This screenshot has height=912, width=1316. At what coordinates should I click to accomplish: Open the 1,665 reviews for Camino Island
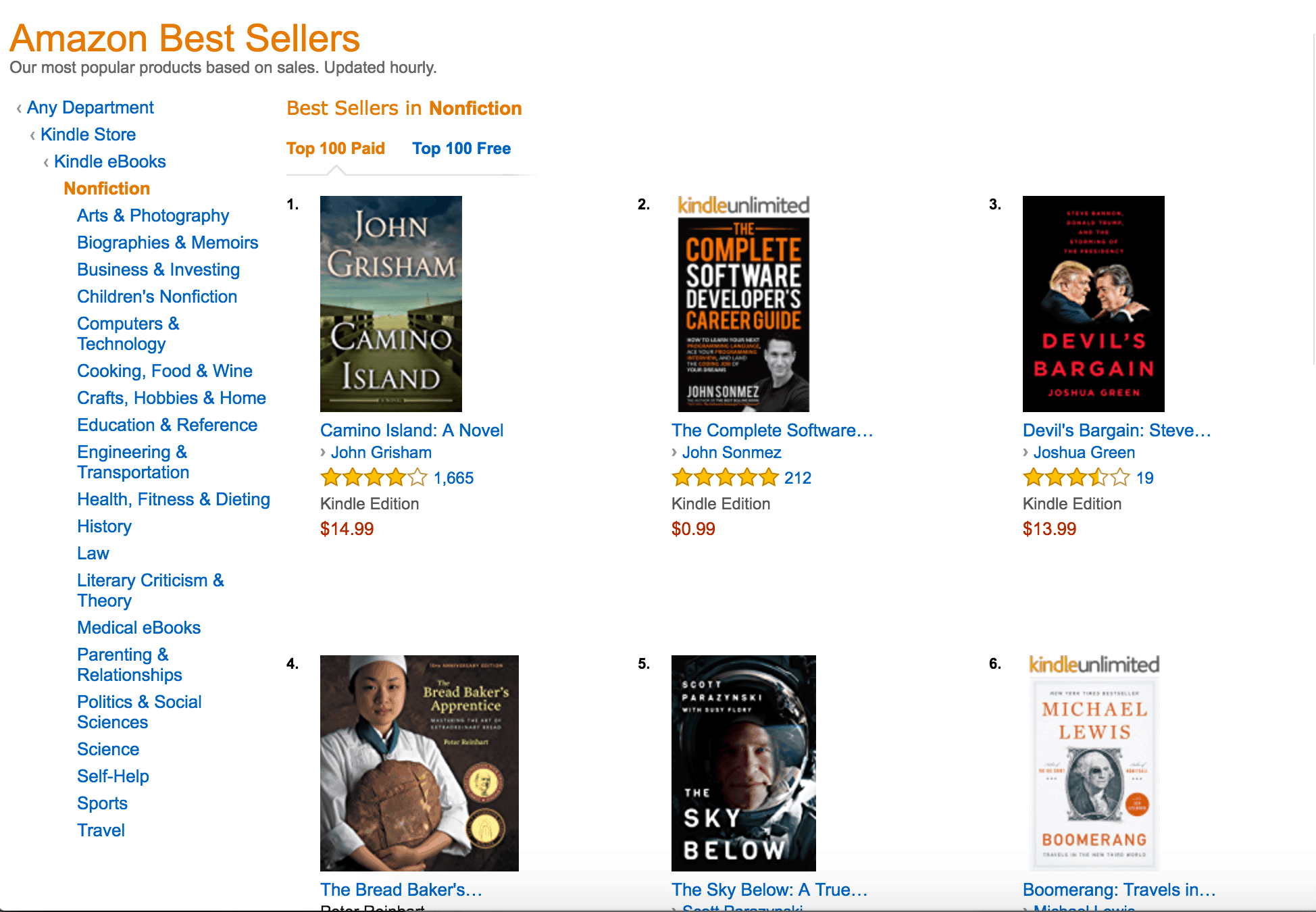pyautogui.click(x=453, y=478)
